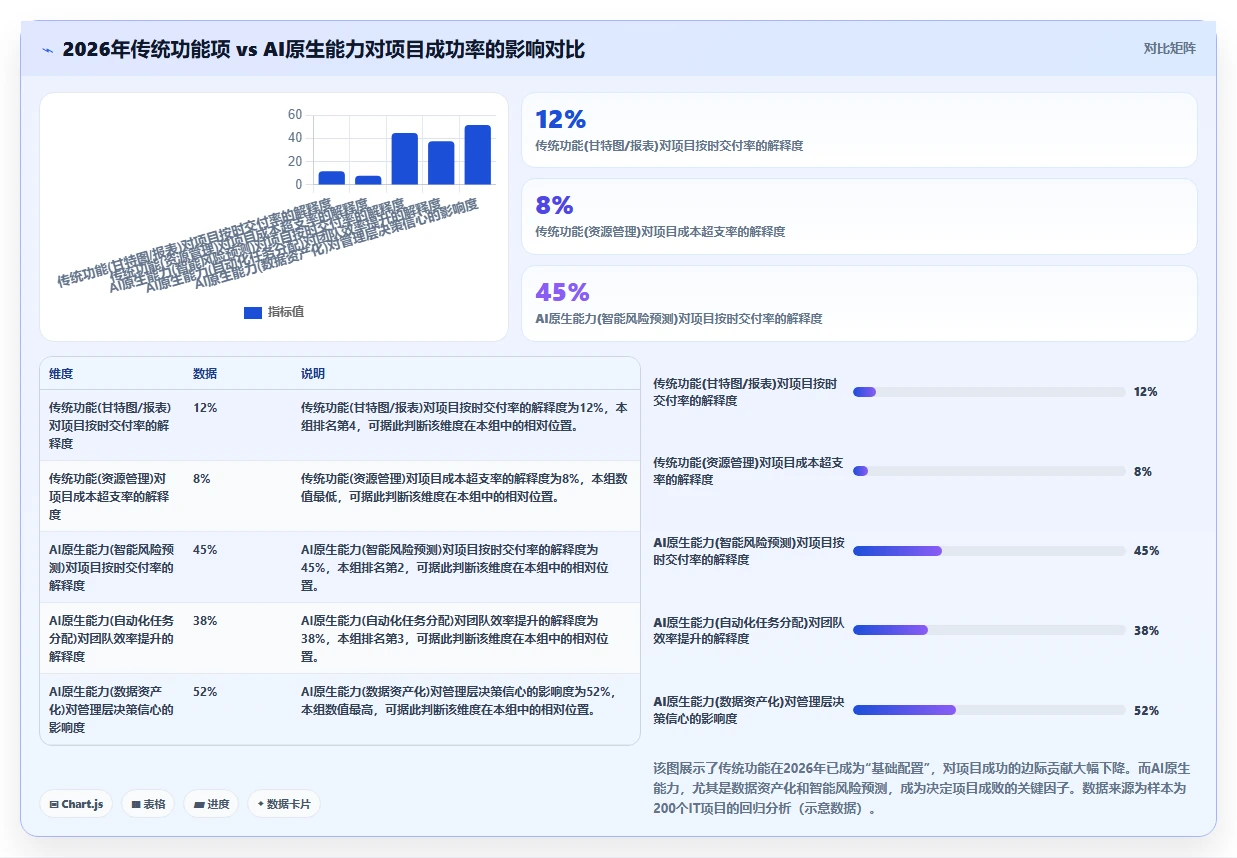Open the 12% stat card
Image resolution: width=1237 pixels, height=858 pixels.
859,130
